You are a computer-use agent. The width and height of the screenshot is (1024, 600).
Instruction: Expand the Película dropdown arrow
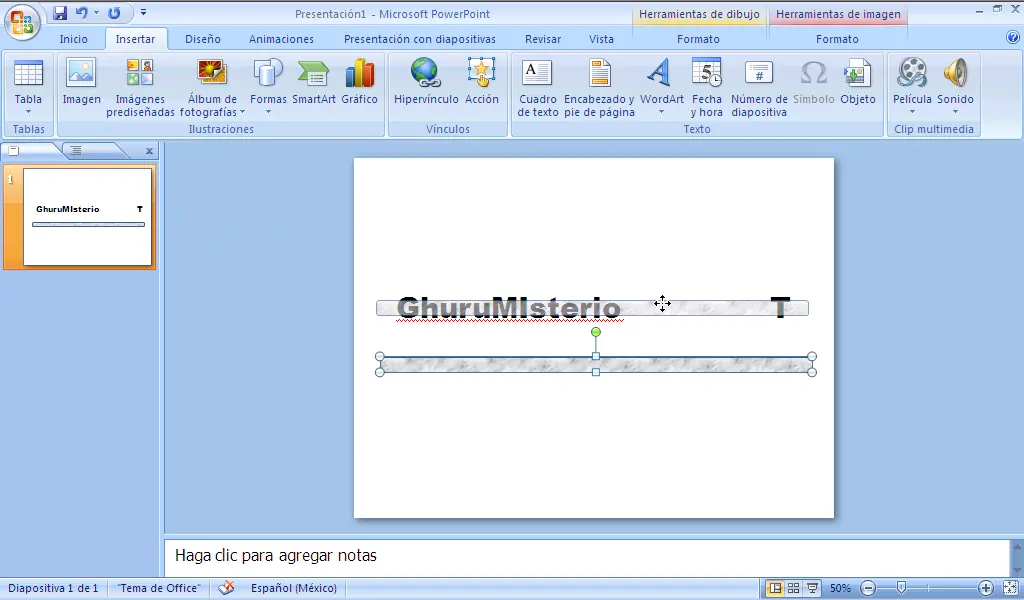tap(912, 112)
